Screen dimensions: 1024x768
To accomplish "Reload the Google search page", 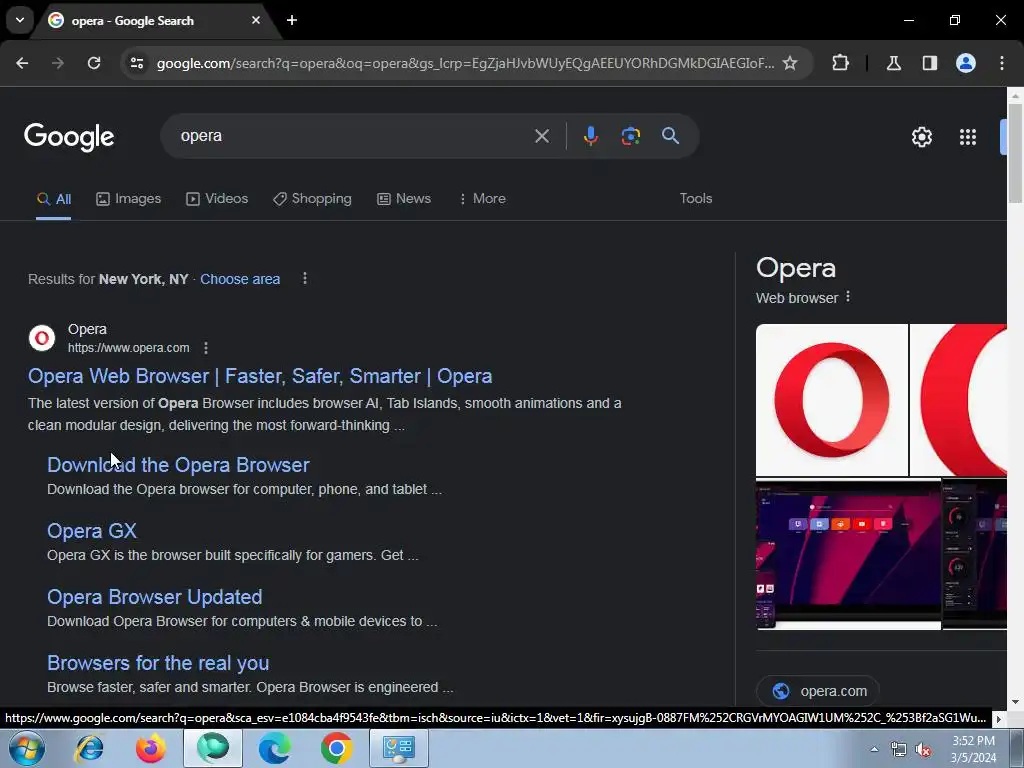I will [94, 63].
